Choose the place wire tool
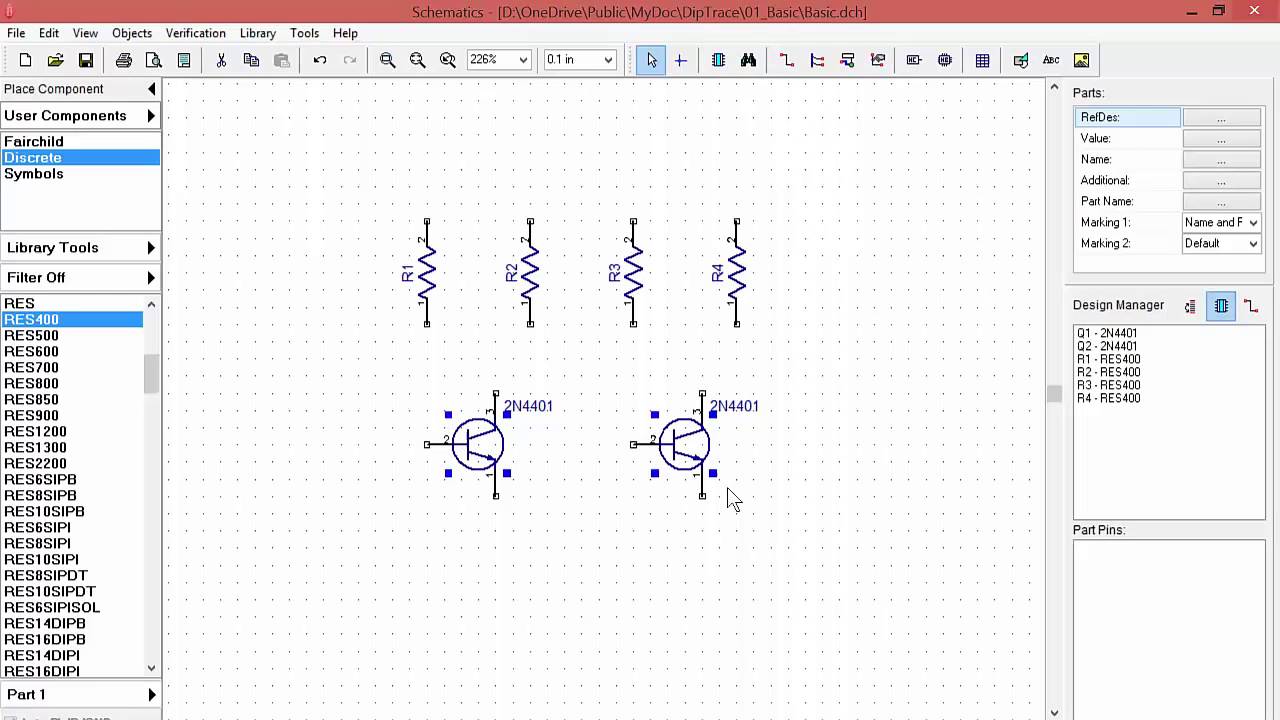Viewport: 1280px width, 720px height. 787,60
